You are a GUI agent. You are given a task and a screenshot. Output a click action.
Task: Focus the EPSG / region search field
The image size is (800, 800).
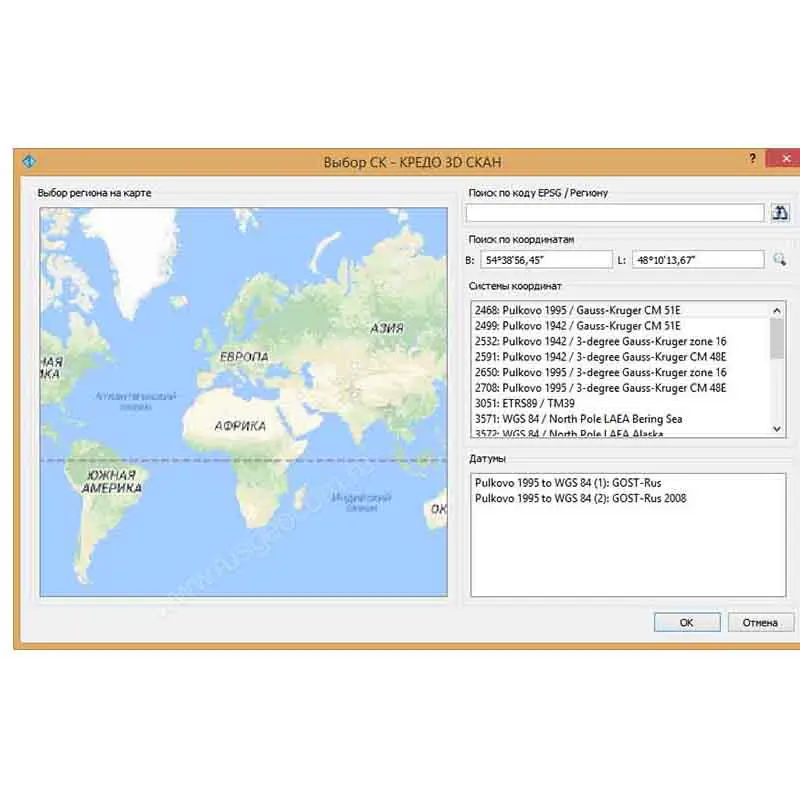pos(615,212)
